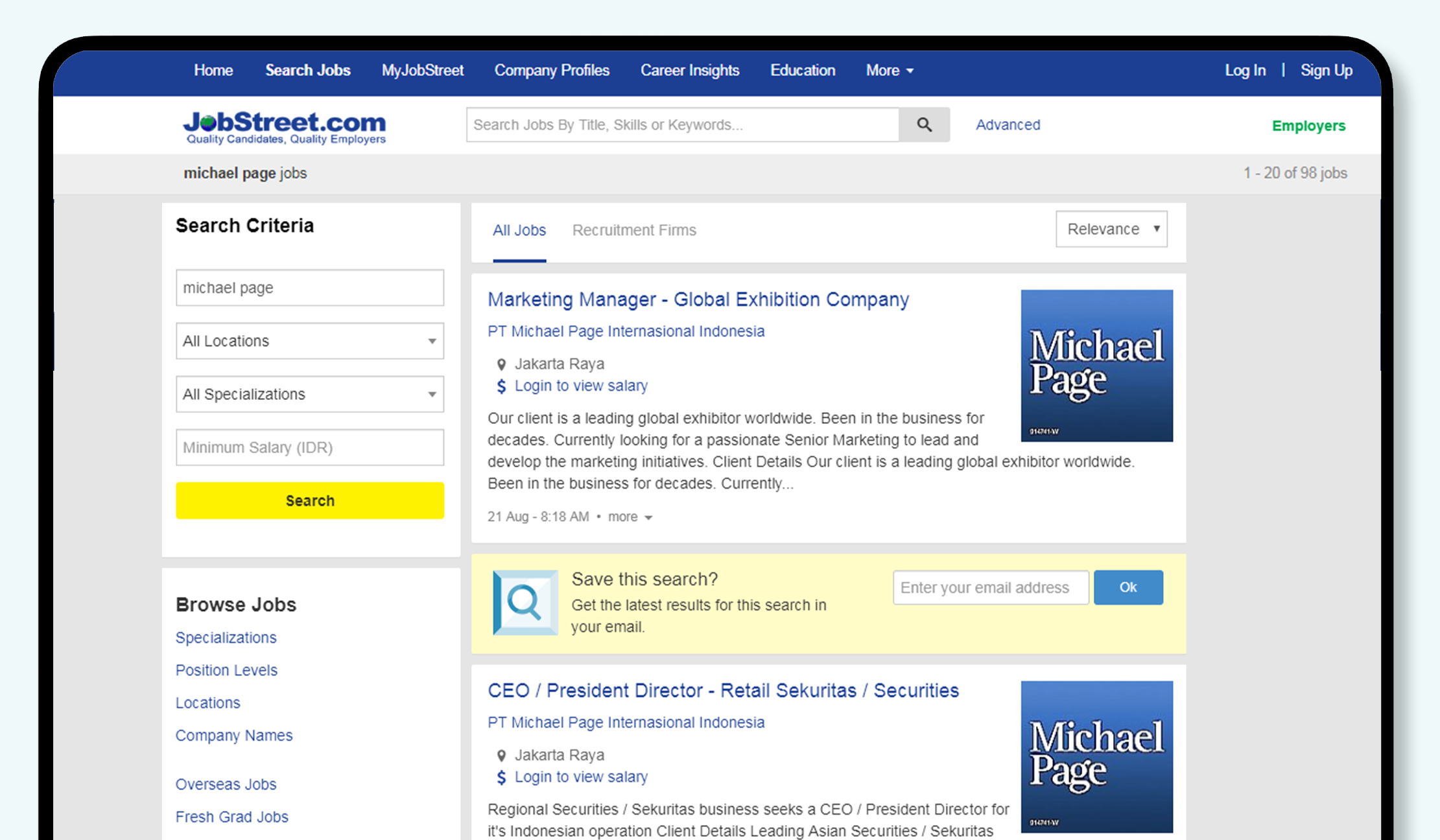This screenshot has width=1440, height=840.
Task: Open CEO / President Director job title
Action: 723,691
